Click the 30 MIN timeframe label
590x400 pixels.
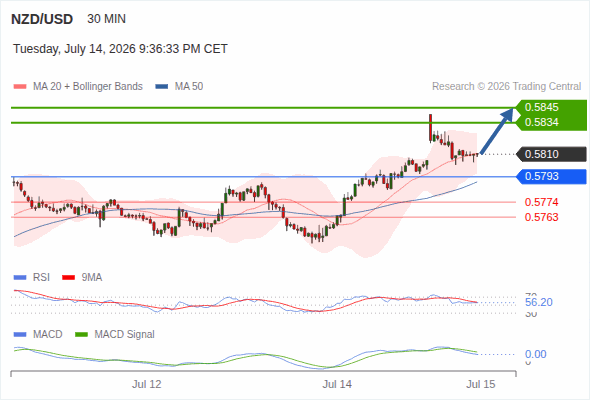pyautogui.click(x=106, y=19)
